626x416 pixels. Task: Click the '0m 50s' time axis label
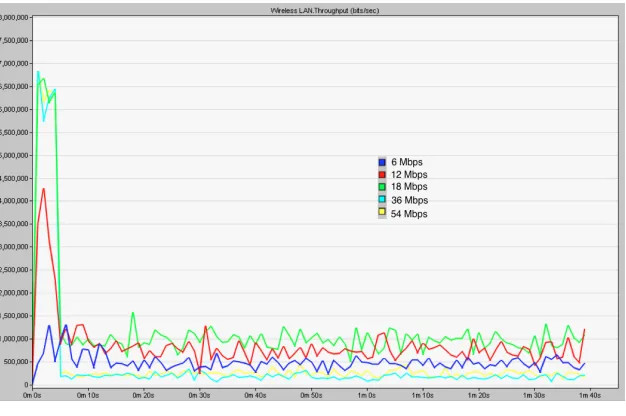point(311,395)
